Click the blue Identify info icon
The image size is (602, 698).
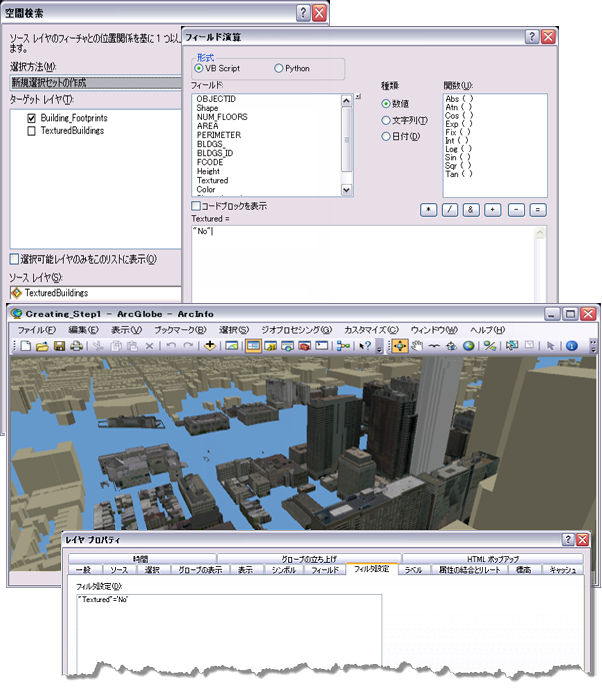coord(572,346)
